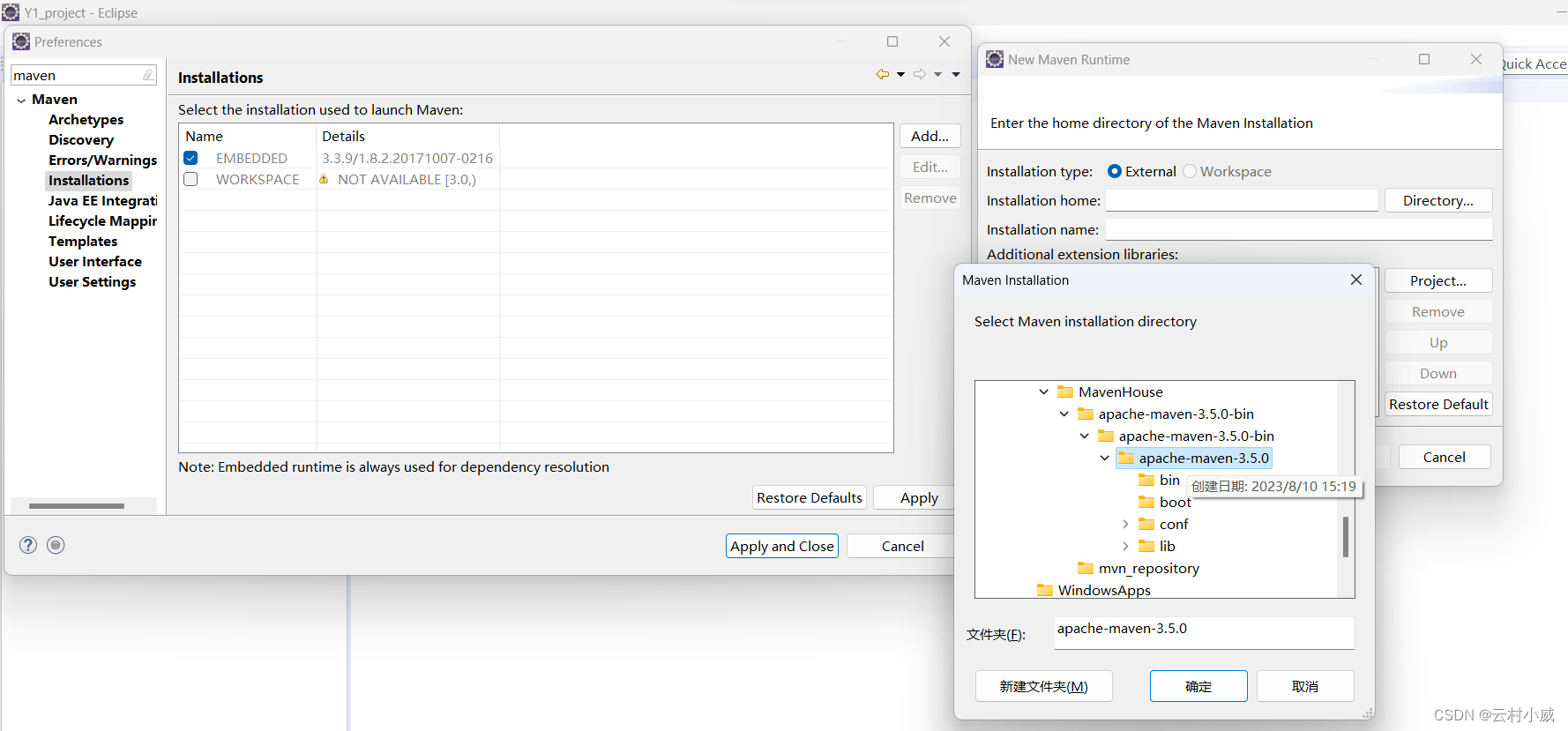Click Cancel in the Preferences dialog
Image resolution: width=1568 pixels, height=731 pixels.
(x=900, y=546)
